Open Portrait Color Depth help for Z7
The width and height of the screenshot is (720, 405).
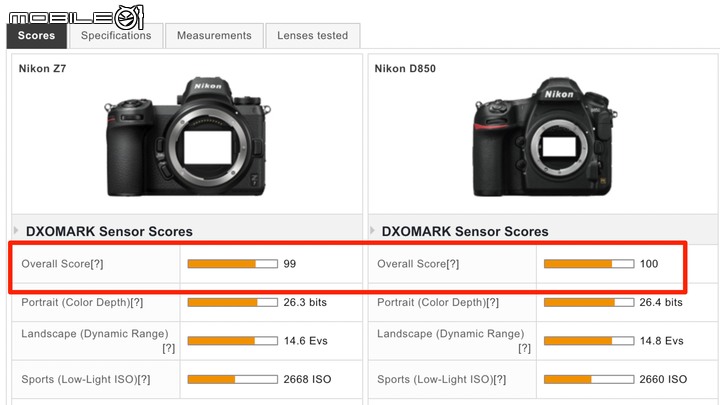point(137,303)
